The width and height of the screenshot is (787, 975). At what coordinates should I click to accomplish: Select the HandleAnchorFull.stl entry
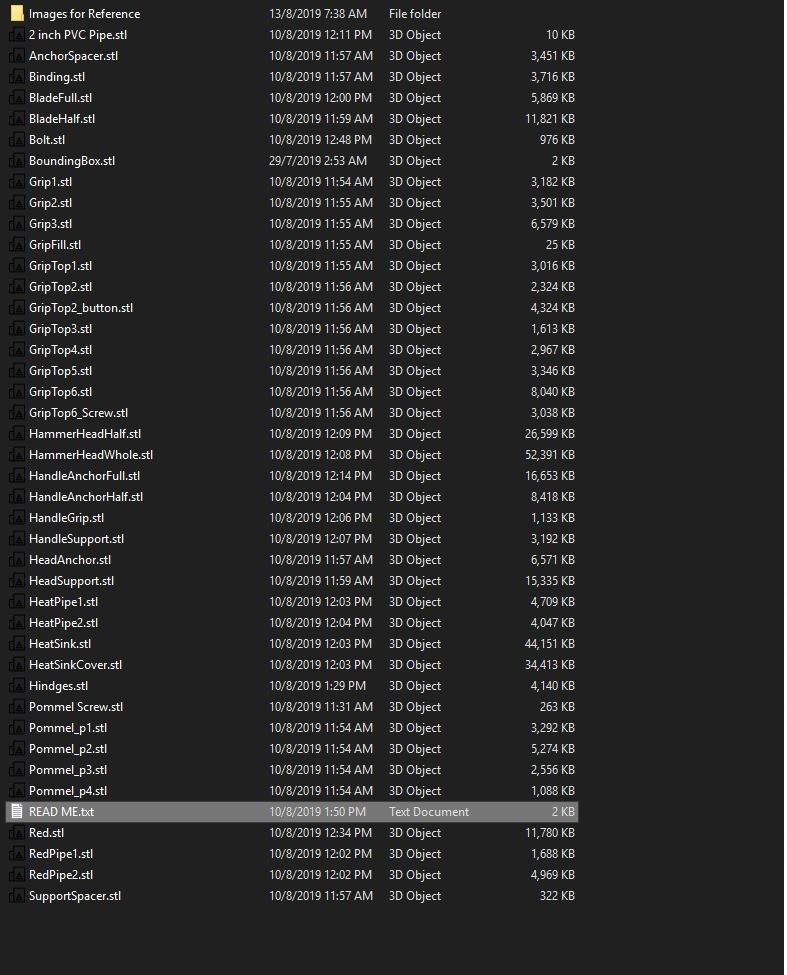84,476
